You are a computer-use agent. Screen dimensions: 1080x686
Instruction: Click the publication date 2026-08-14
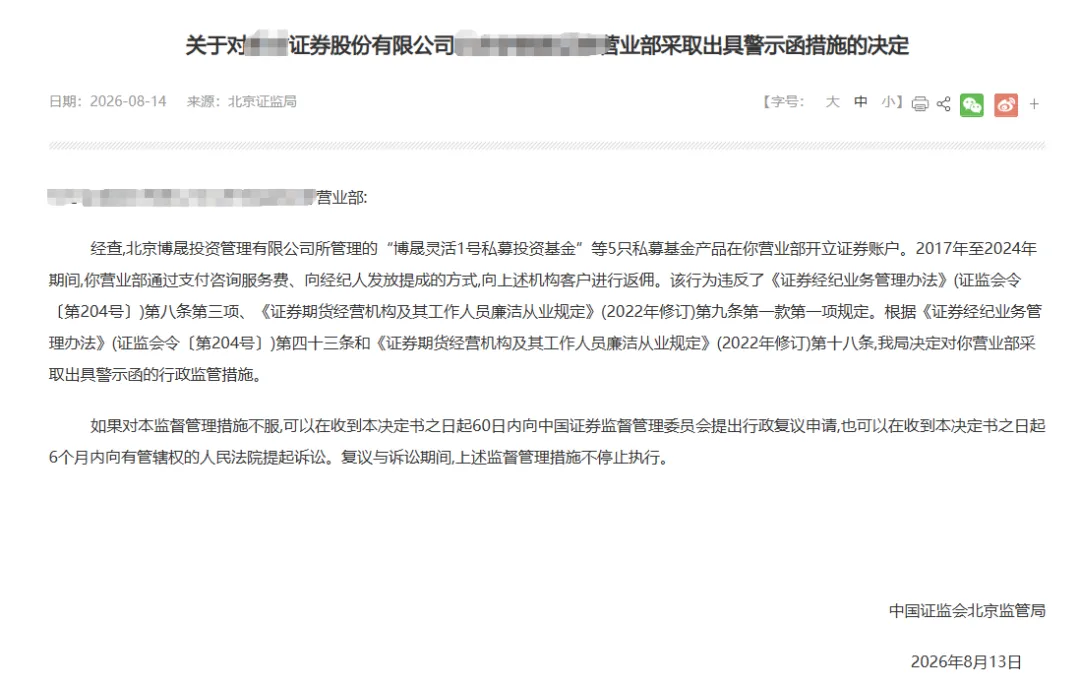(x=128, y=101)
